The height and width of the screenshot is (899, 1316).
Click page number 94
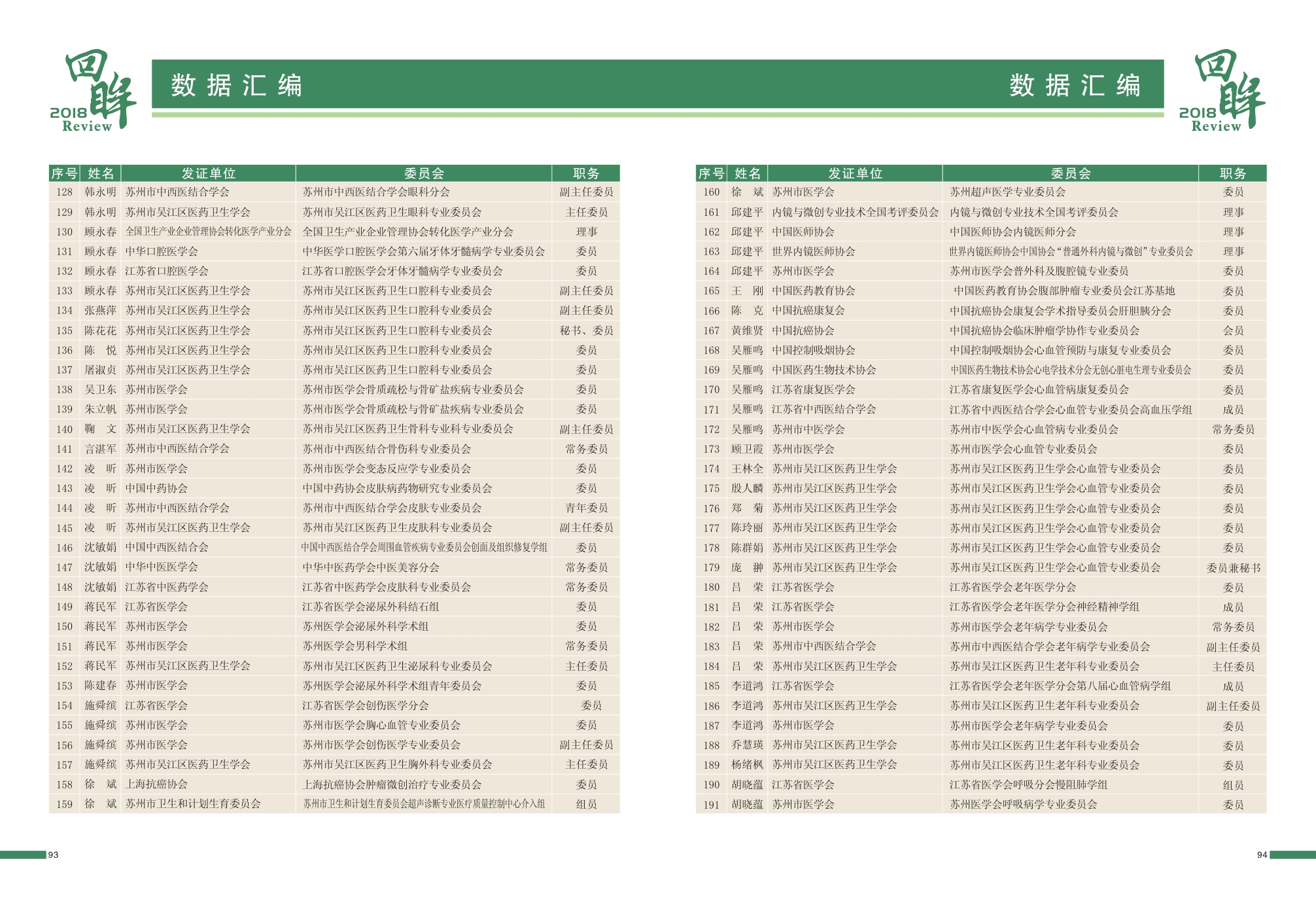pos(1262,855)
